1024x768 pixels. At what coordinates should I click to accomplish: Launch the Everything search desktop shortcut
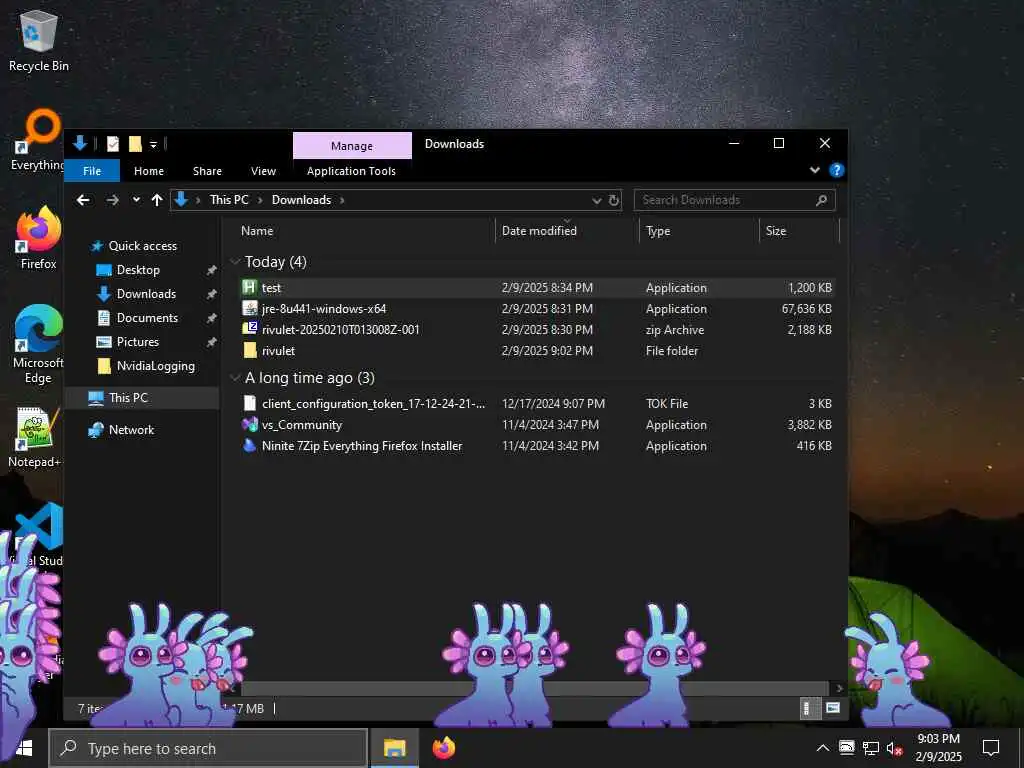37,140
